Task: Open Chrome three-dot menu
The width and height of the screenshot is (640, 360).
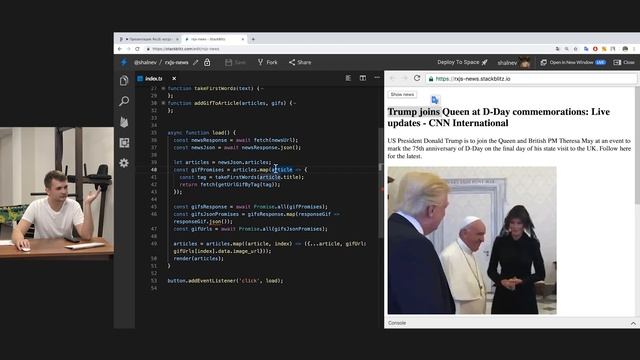Action: click(x=634, y=49)
